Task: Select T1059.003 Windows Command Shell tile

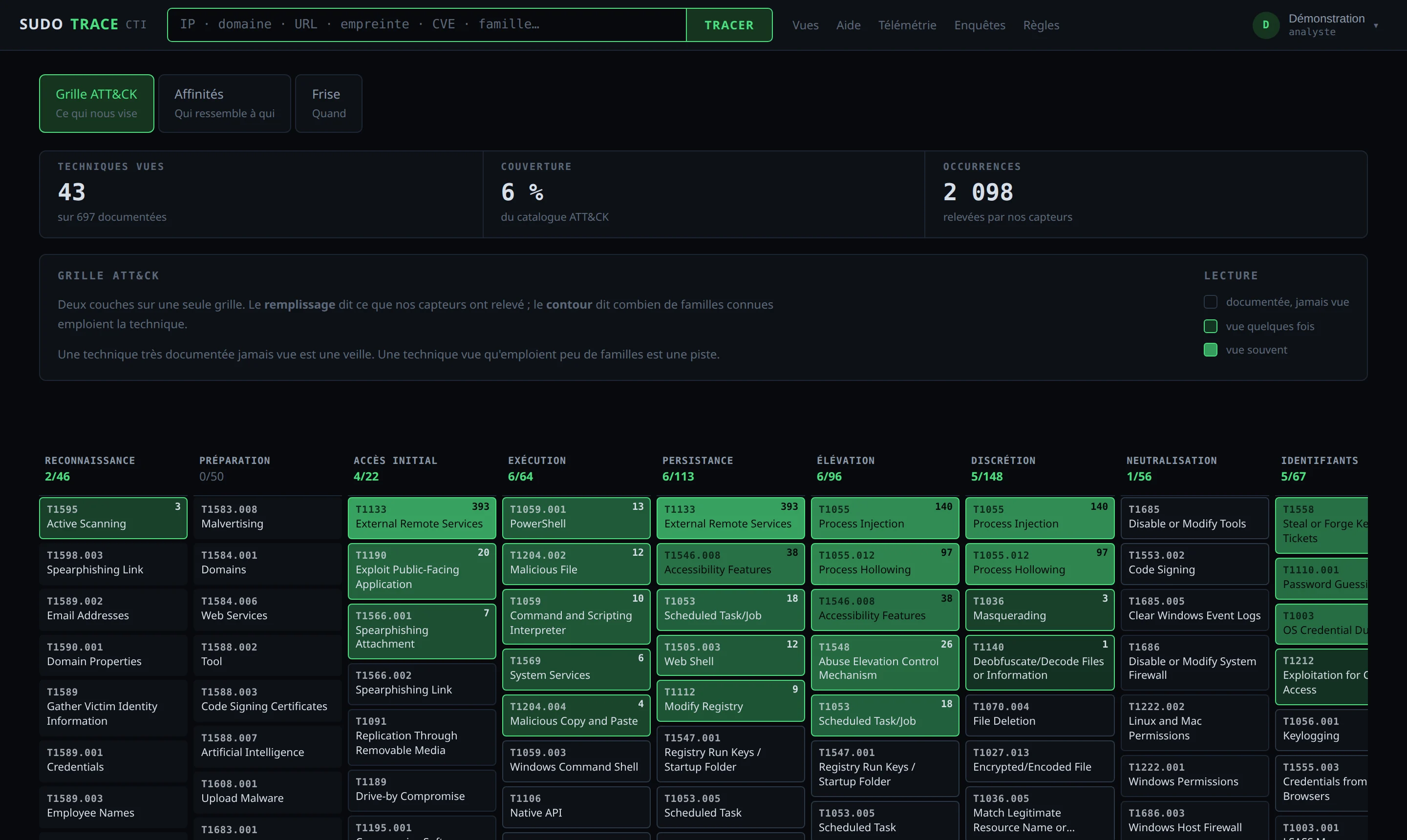Action: coord(576,760)
